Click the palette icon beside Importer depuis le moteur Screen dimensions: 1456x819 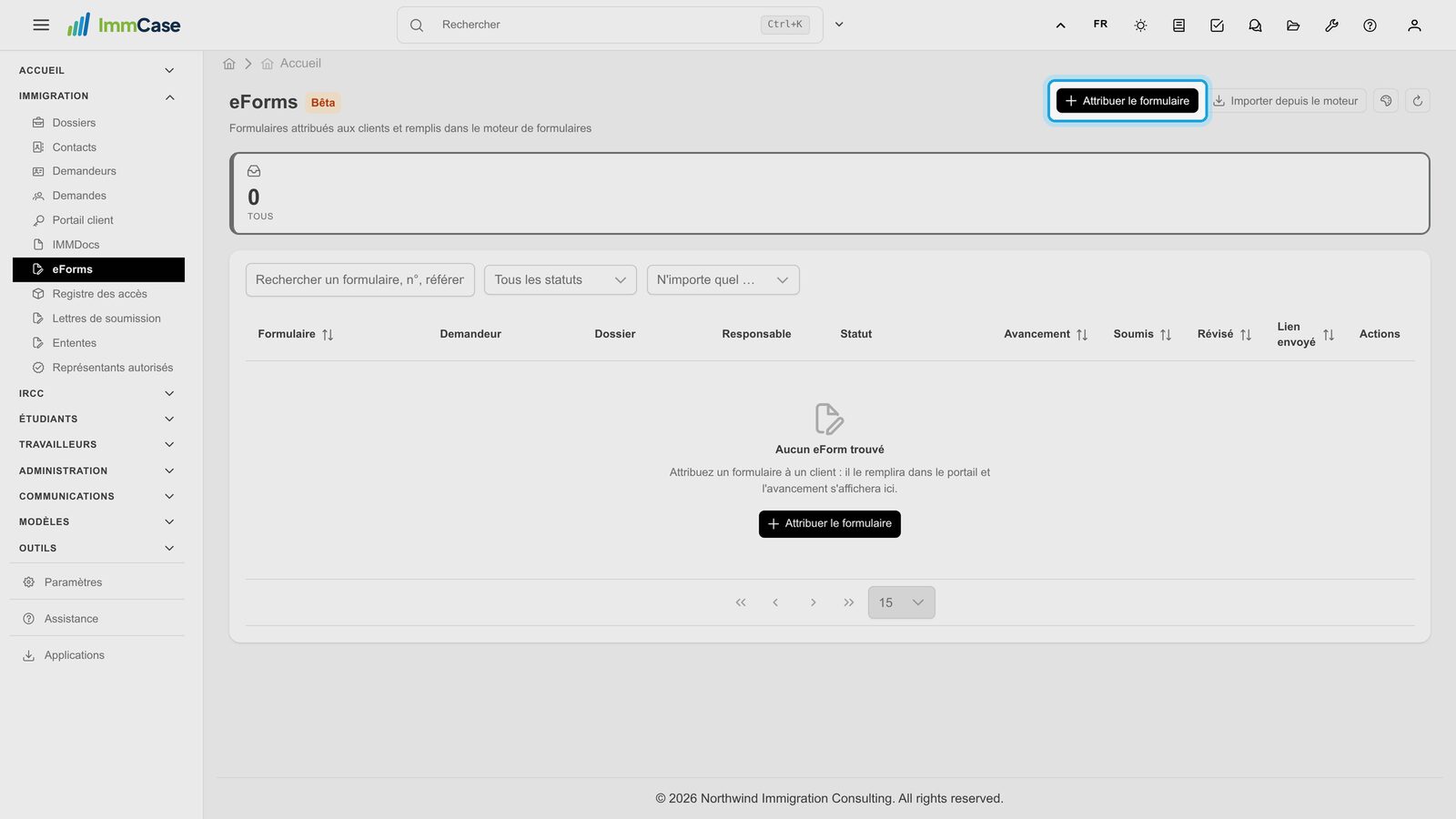(1386, 101)
